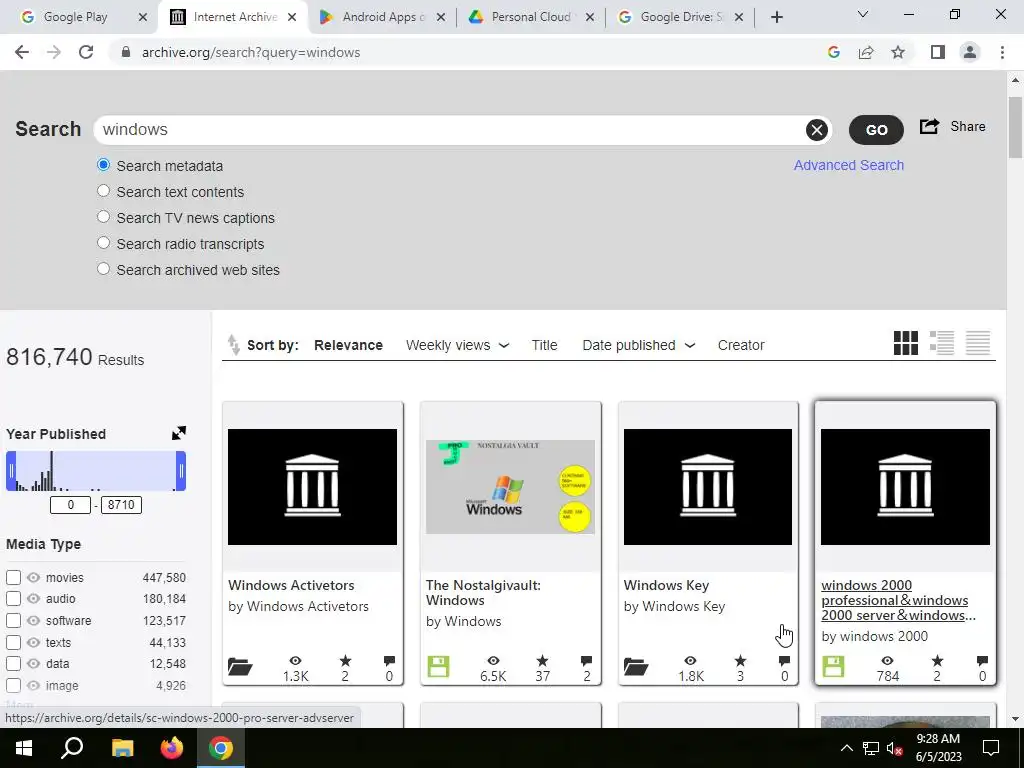Image resolution: width=1024 pixels, height=768 pixels.
Task: Select Search TV news captions option
Action: tap(103, 217)
